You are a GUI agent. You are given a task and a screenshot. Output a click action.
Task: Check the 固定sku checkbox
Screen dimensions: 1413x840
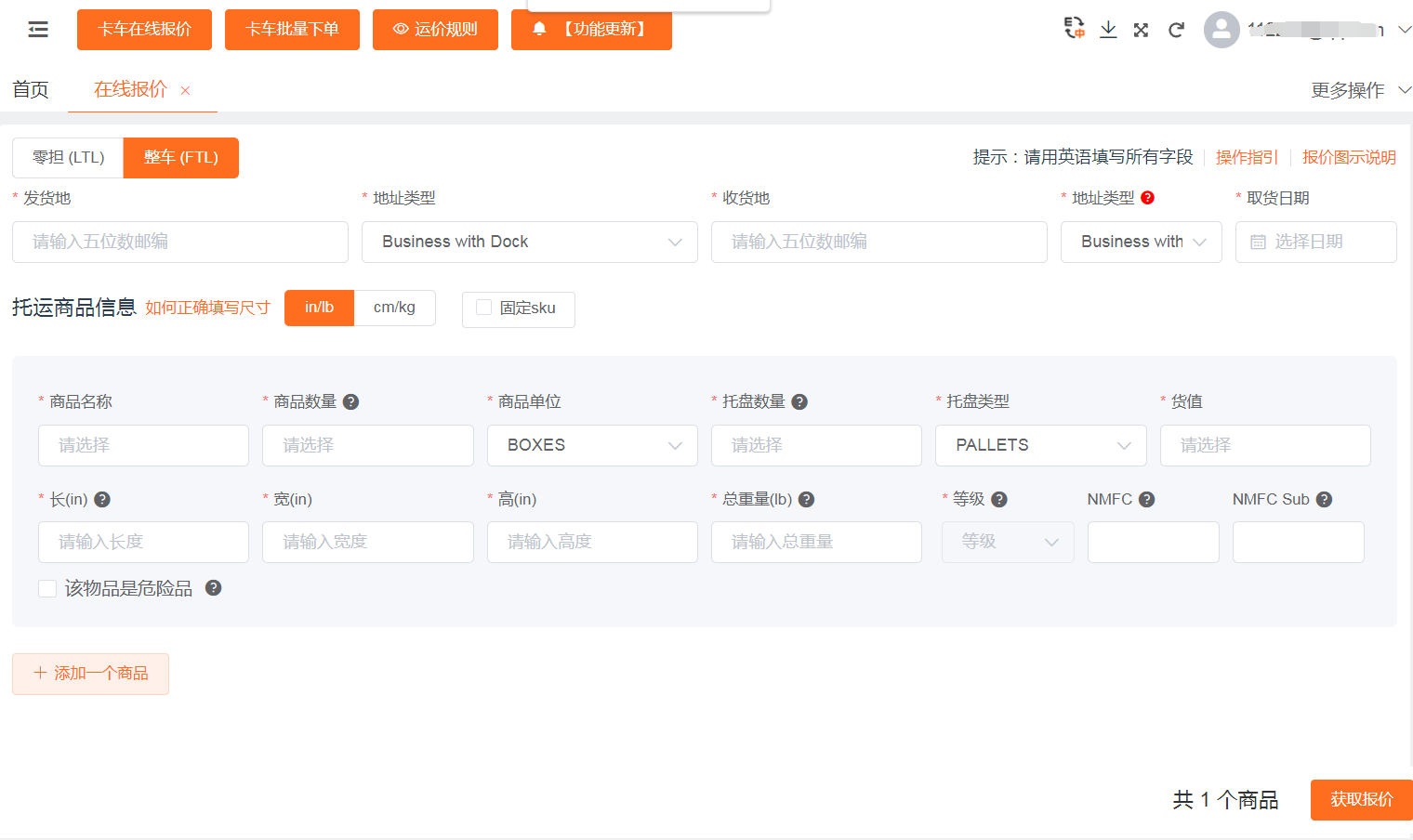coord(483,308)
